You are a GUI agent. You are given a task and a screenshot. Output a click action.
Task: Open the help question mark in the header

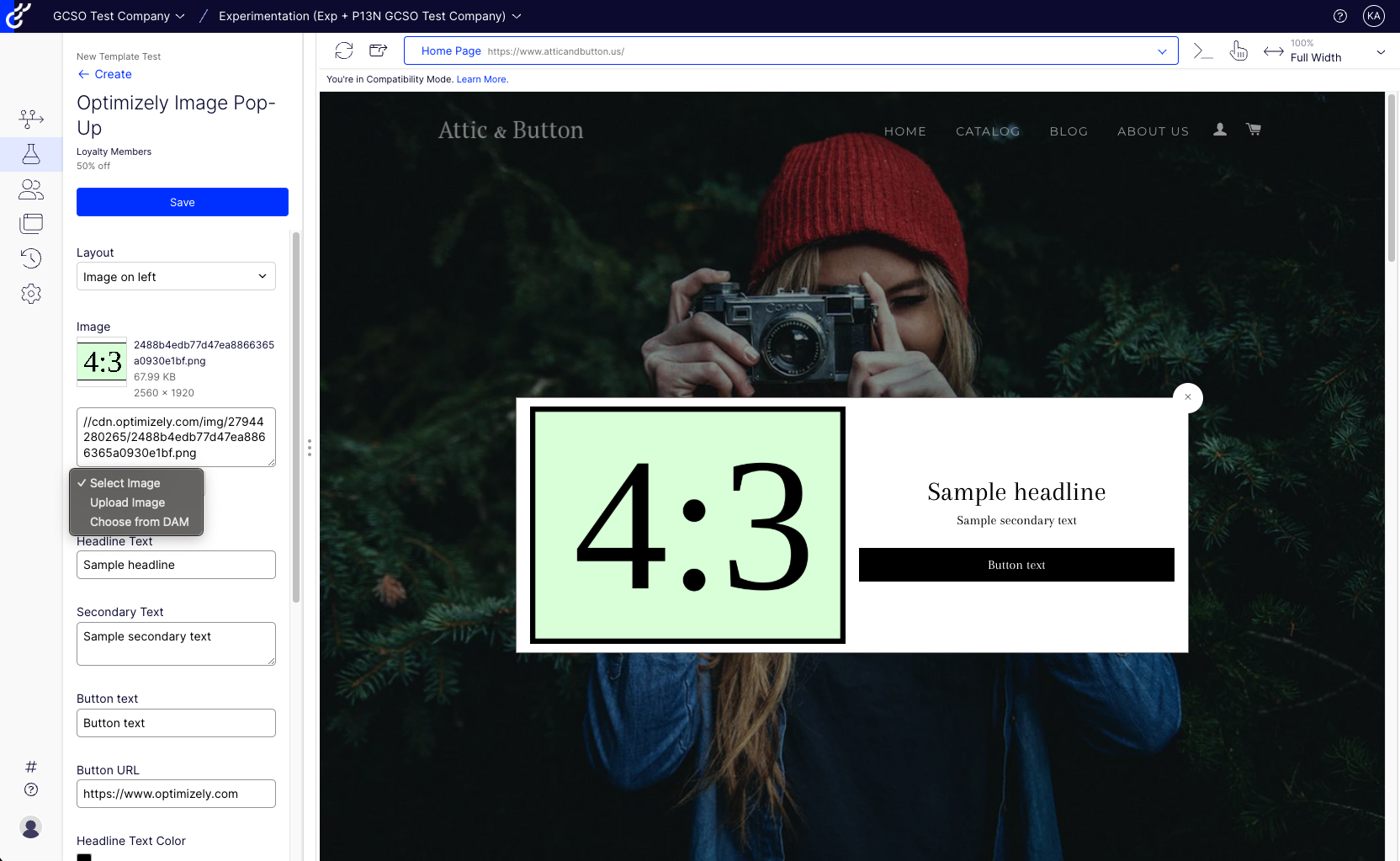coord(1340,16)
